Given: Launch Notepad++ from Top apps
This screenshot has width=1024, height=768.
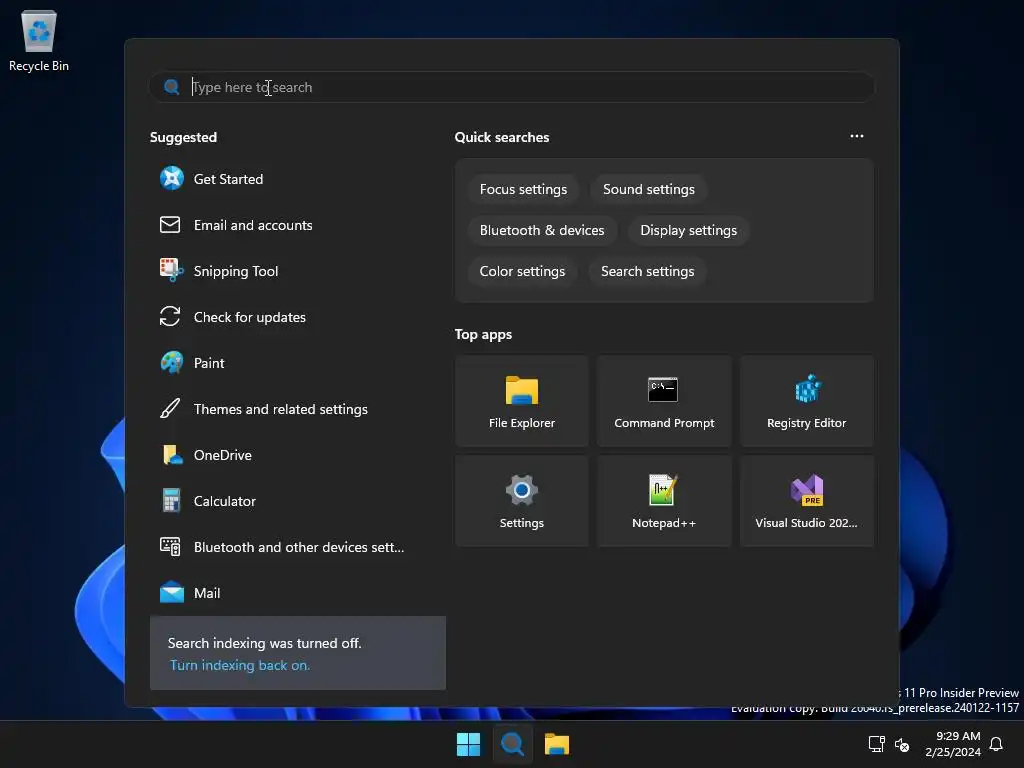Looking at the screenshot, I should [664, 501].
